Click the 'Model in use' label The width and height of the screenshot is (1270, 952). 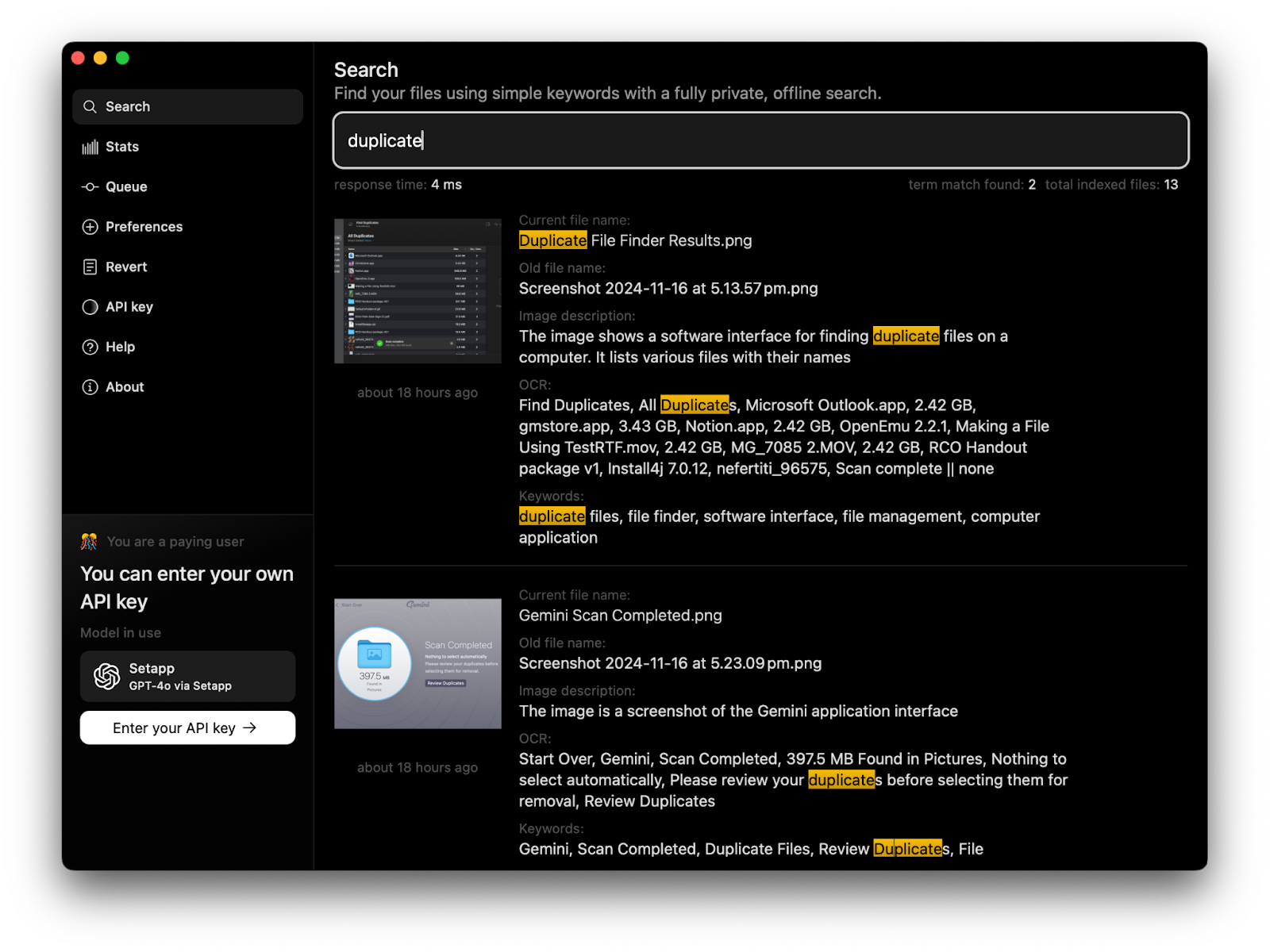(121, 633)
